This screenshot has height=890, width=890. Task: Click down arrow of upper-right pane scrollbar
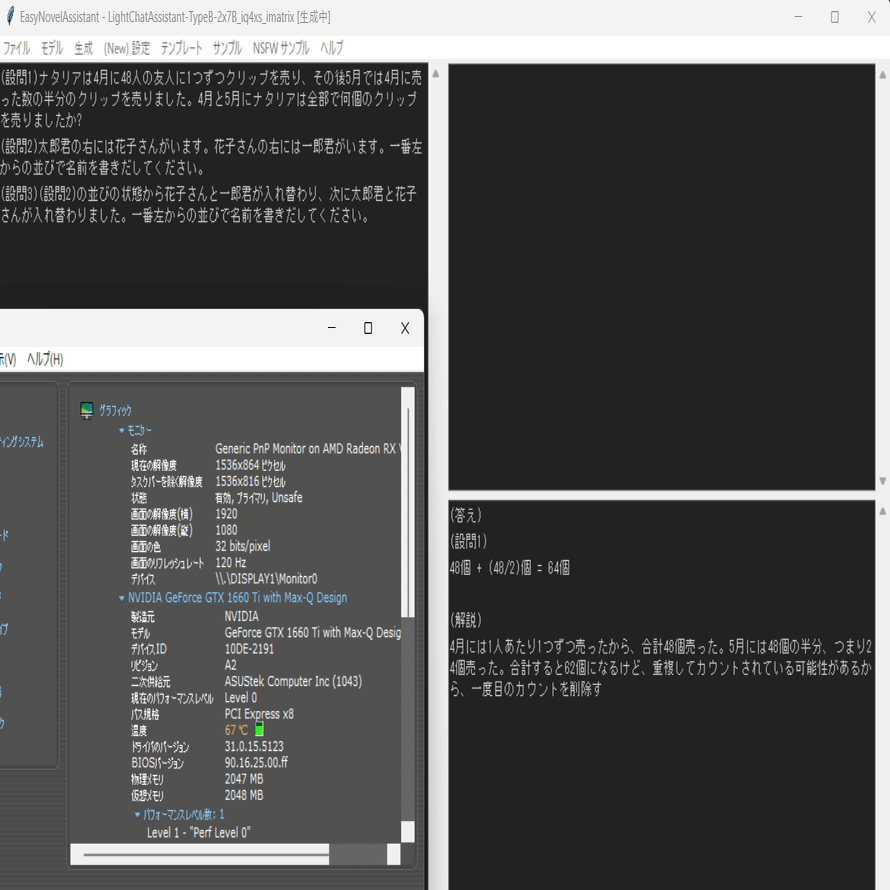[883, 481]
